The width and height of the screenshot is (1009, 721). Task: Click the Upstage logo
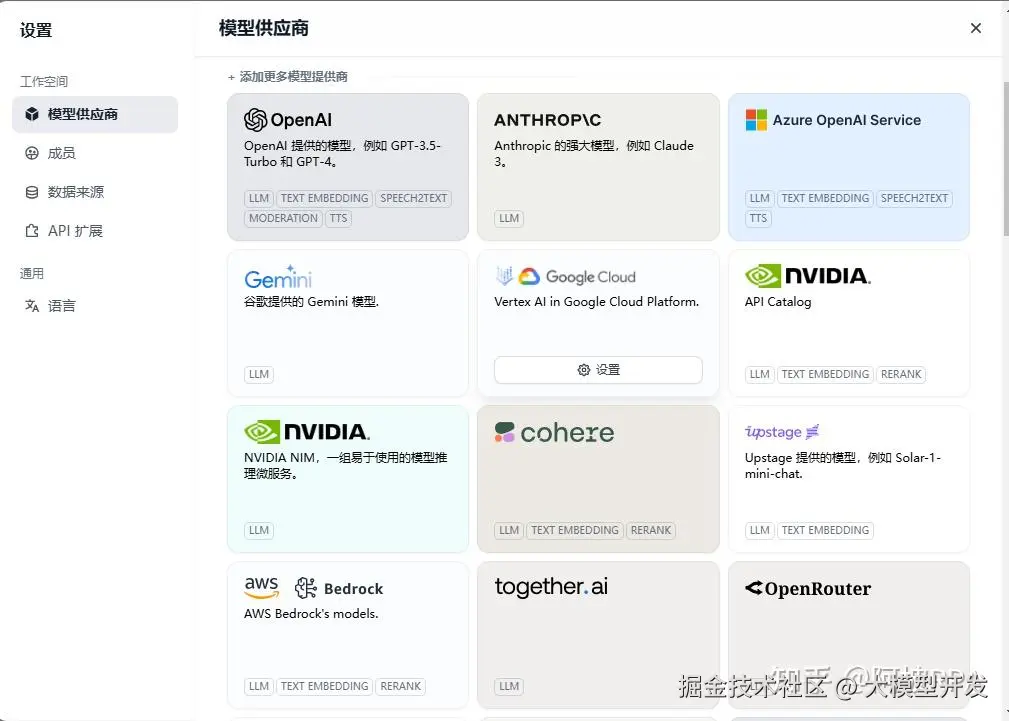(782, 431)
